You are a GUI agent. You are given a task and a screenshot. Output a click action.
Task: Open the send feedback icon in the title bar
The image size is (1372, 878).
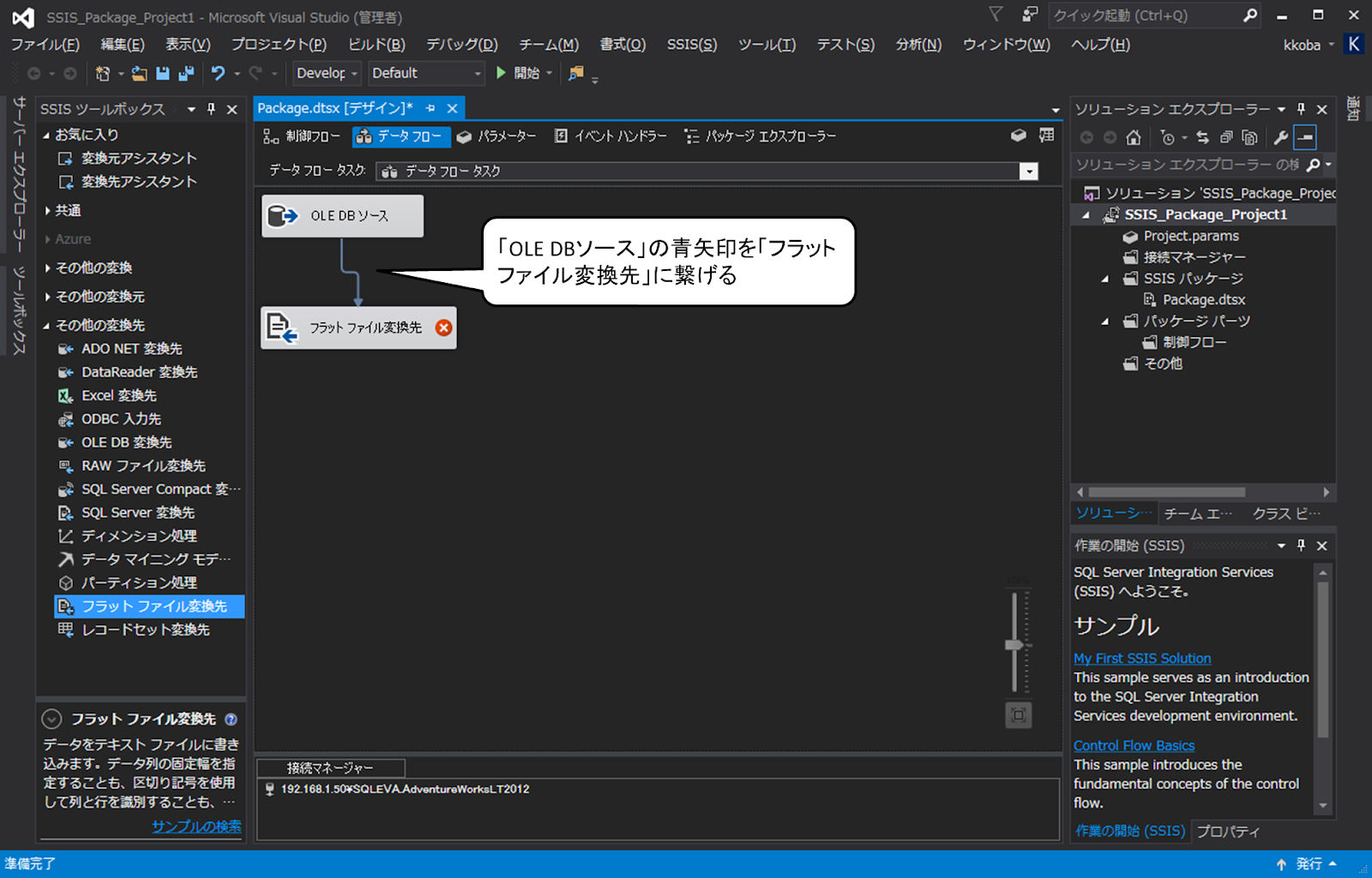point(1030,15)
